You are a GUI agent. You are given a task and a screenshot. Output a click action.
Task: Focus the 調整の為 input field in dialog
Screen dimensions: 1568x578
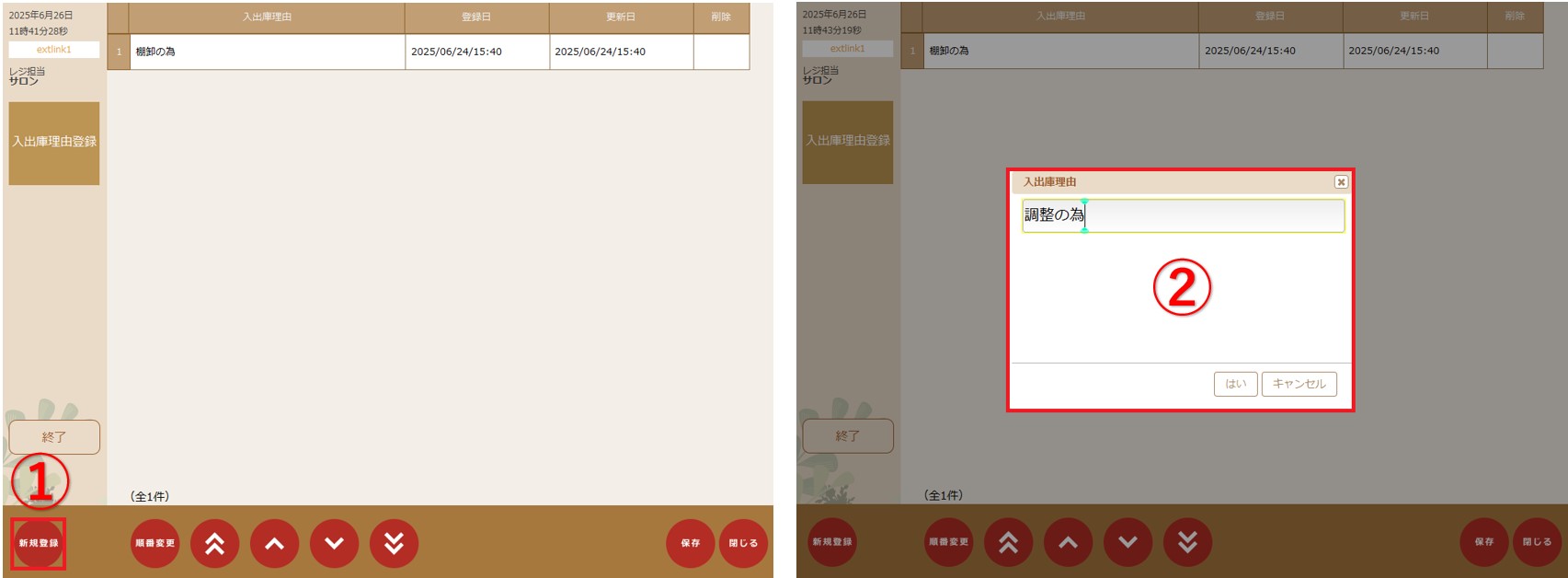1183,215
